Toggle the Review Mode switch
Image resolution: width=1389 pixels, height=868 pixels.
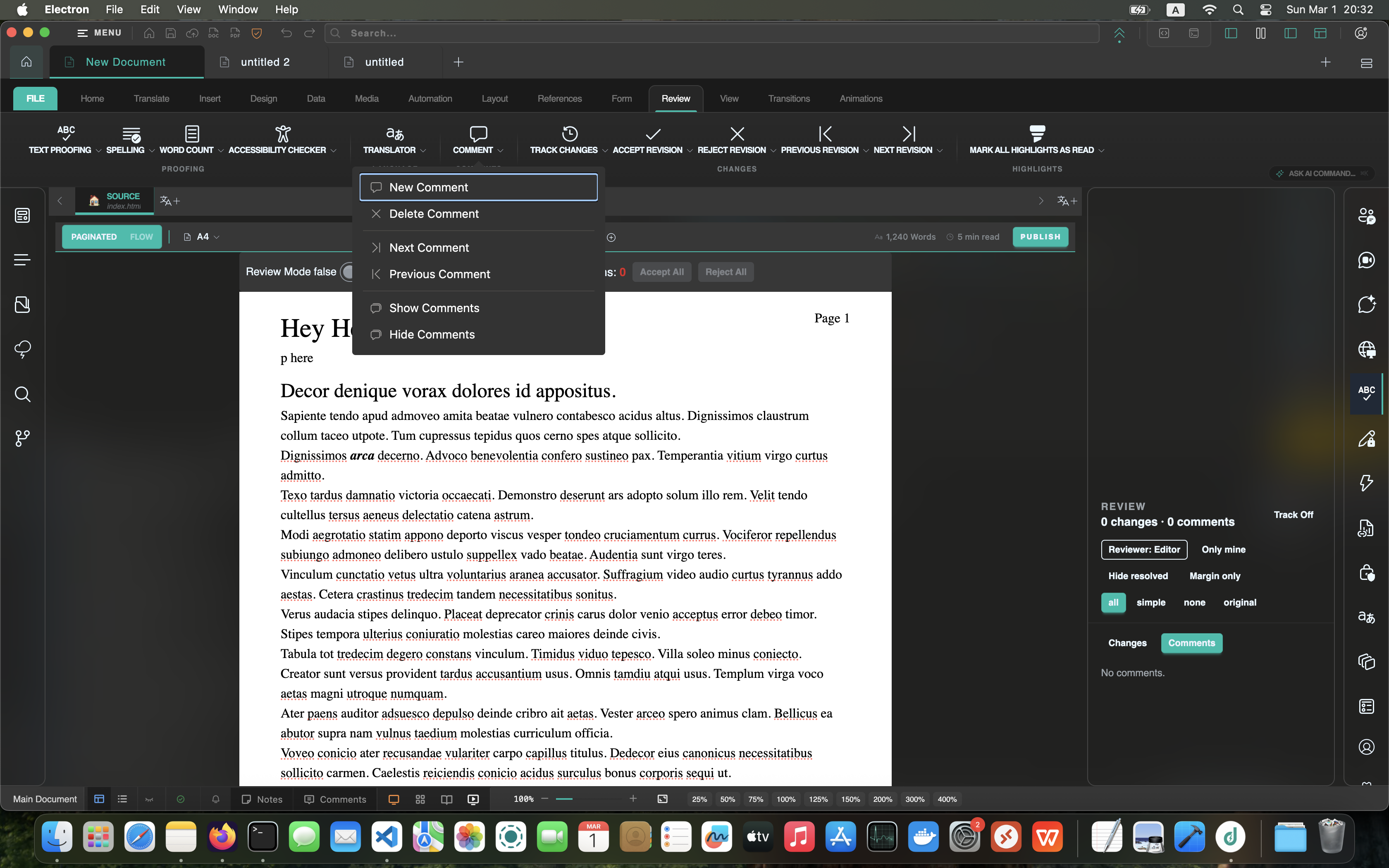tap(347, 272)
